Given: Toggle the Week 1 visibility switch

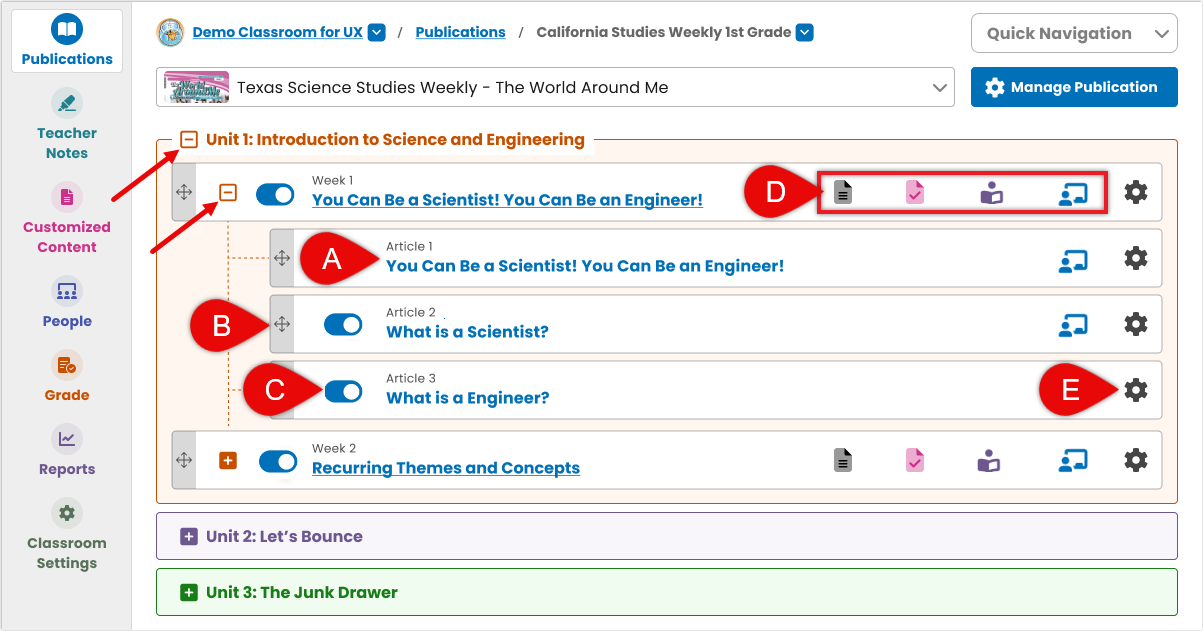Looking at the screenshot, I should (x=275, y=194).
